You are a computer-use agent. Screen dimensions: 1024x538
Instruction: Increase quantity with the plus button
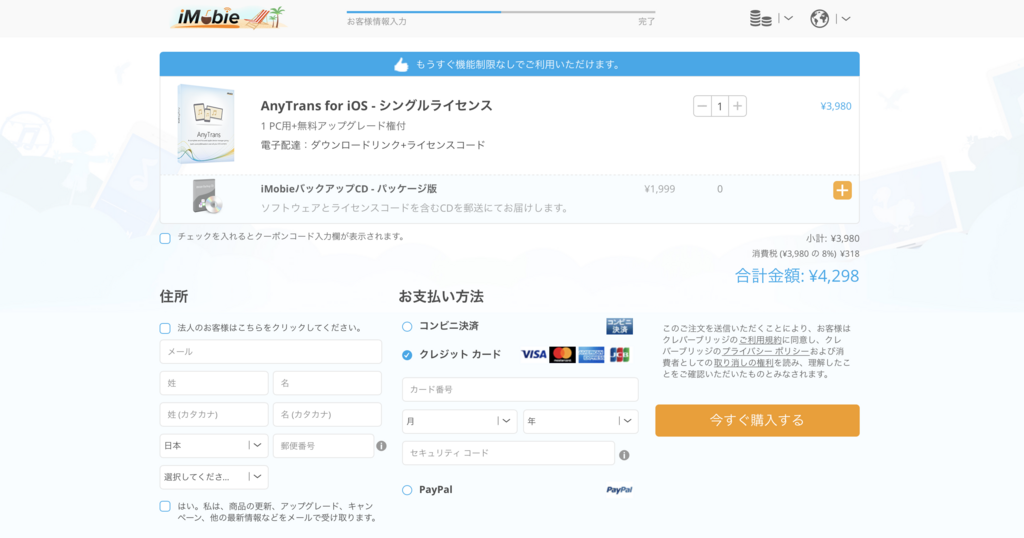(x=737, y=106)
